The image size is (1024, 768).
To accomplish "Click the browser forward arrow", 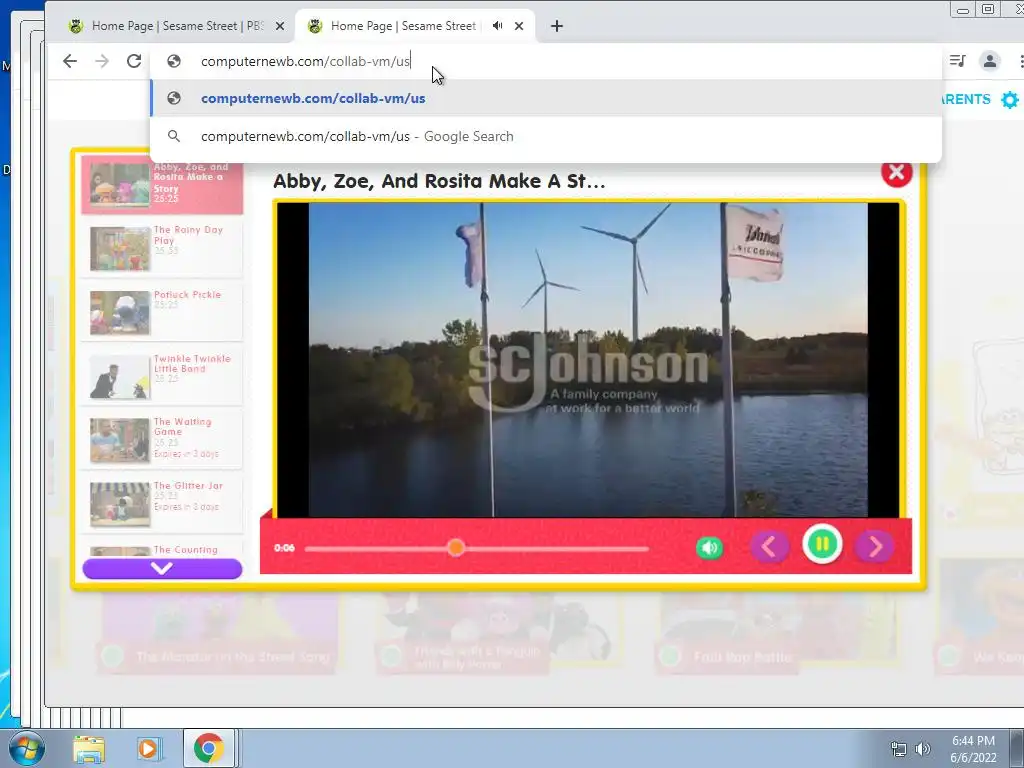I will 102,61.
